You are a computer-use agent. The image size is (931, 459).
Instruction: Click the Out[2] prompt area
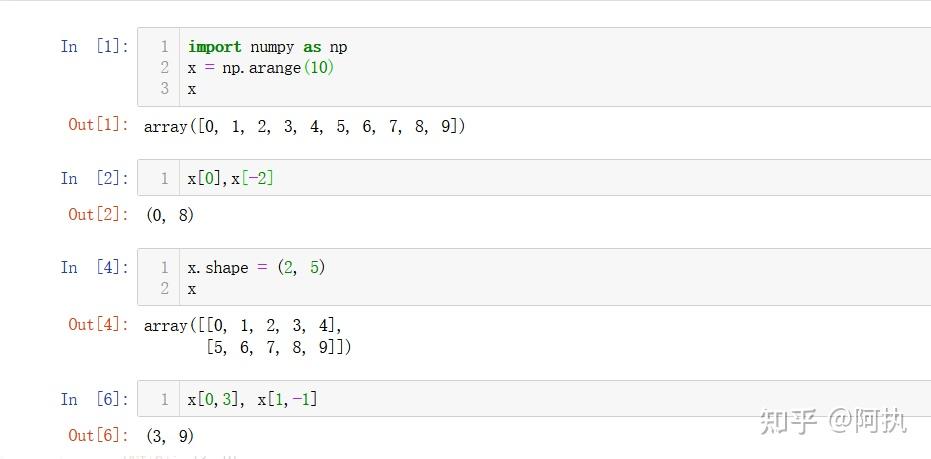pos(99,214)
